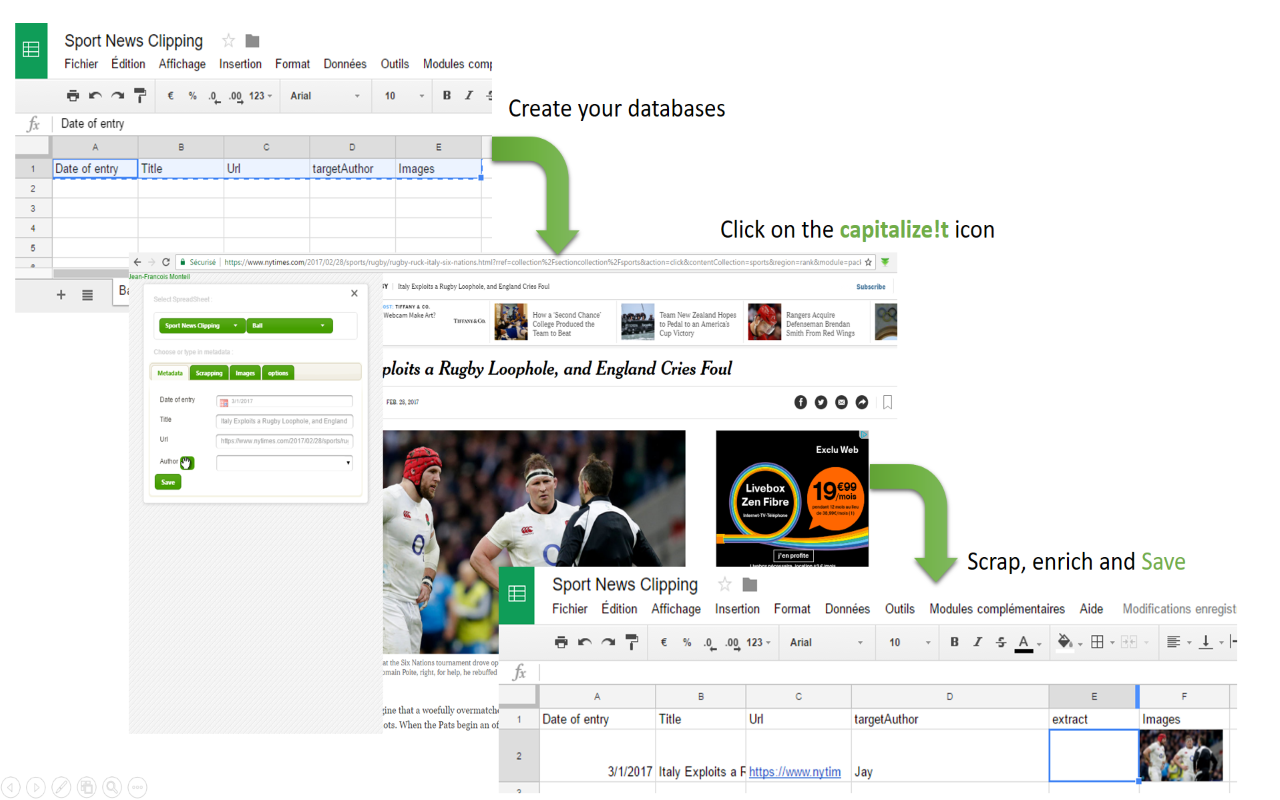Click Subscribe link on NYTimes page
This screenshot has width=1280, height=800.
click(x=870, y=287)
